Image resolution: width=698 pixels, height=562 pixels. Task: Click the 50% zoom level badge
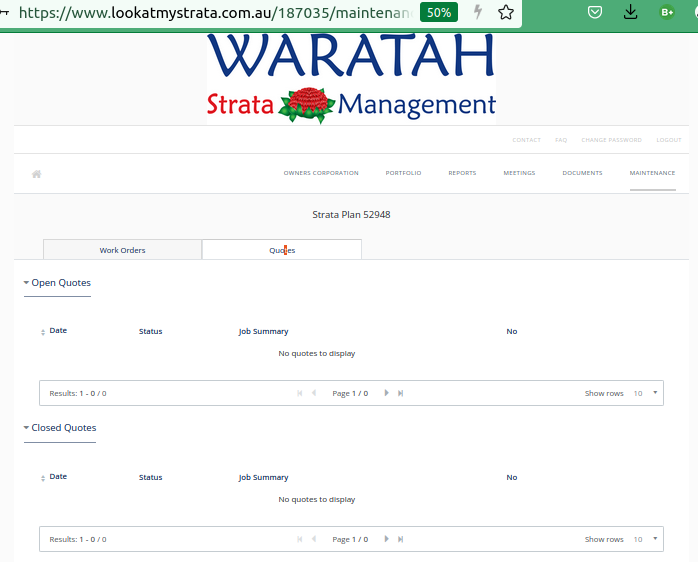pos(438,12)
